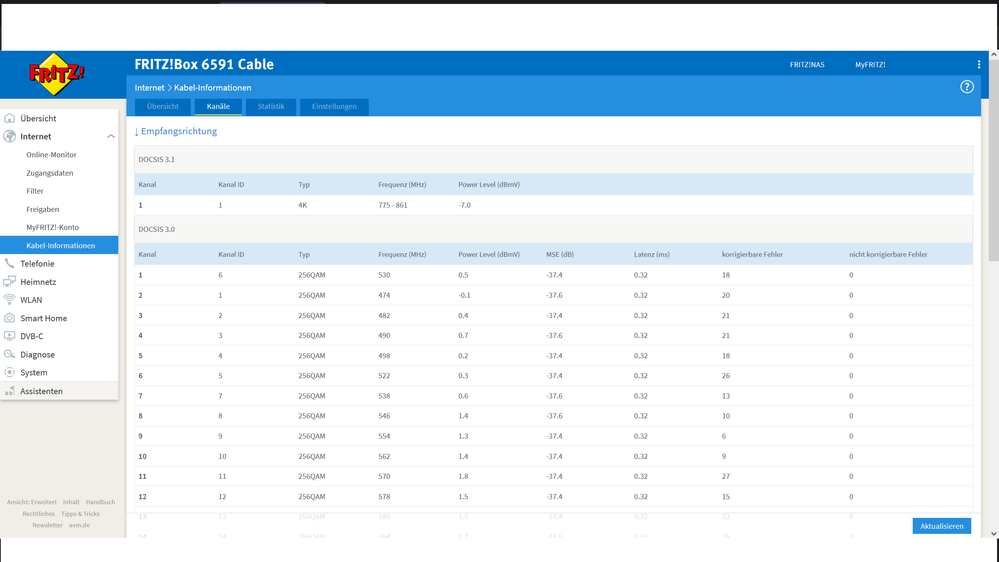Click the WLAN wifi icon
This screenshot has width=999, height=562.
coord(10,299)
